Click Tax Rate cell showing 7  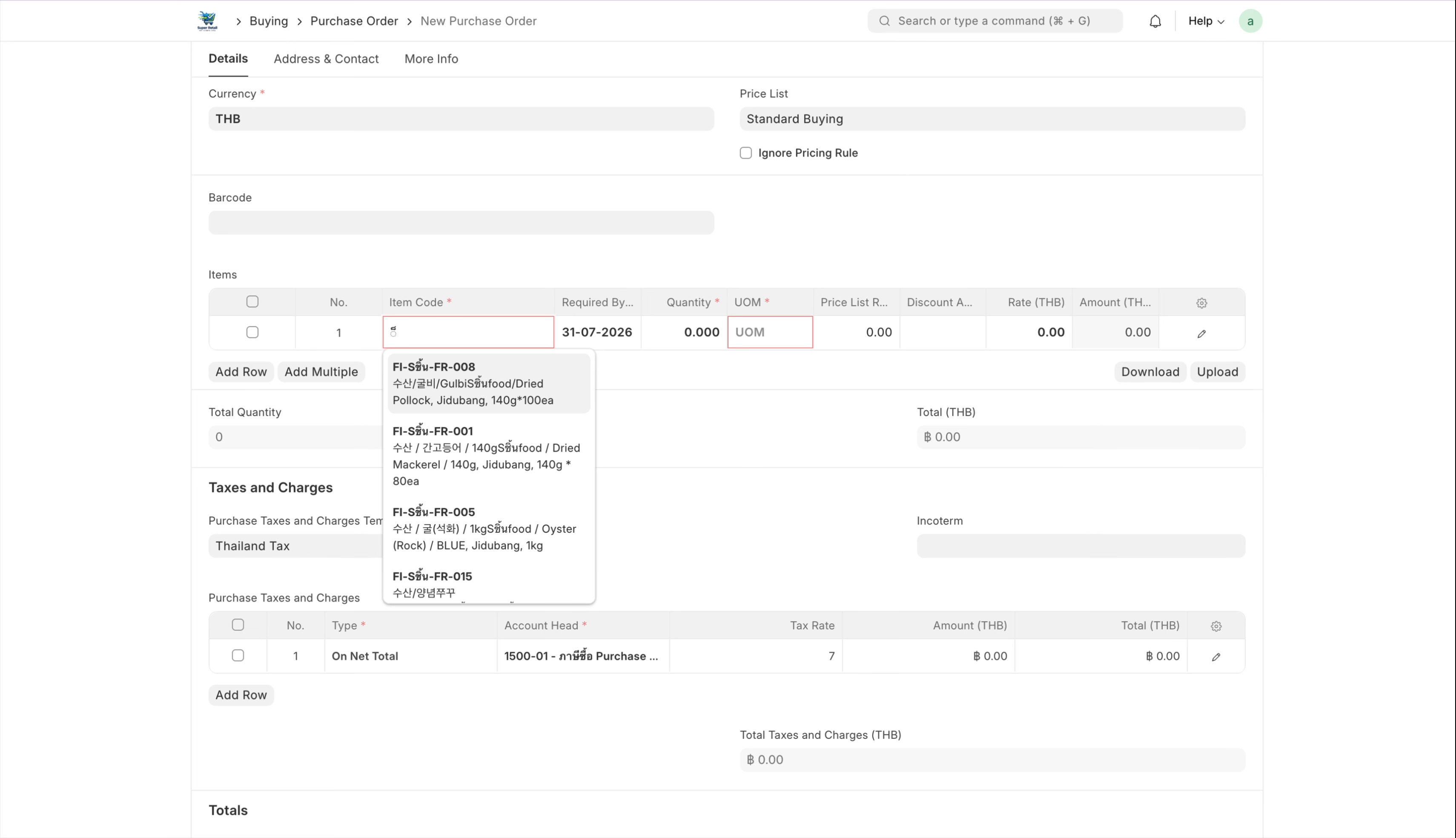pyautogui.click(x=756, y=656)
